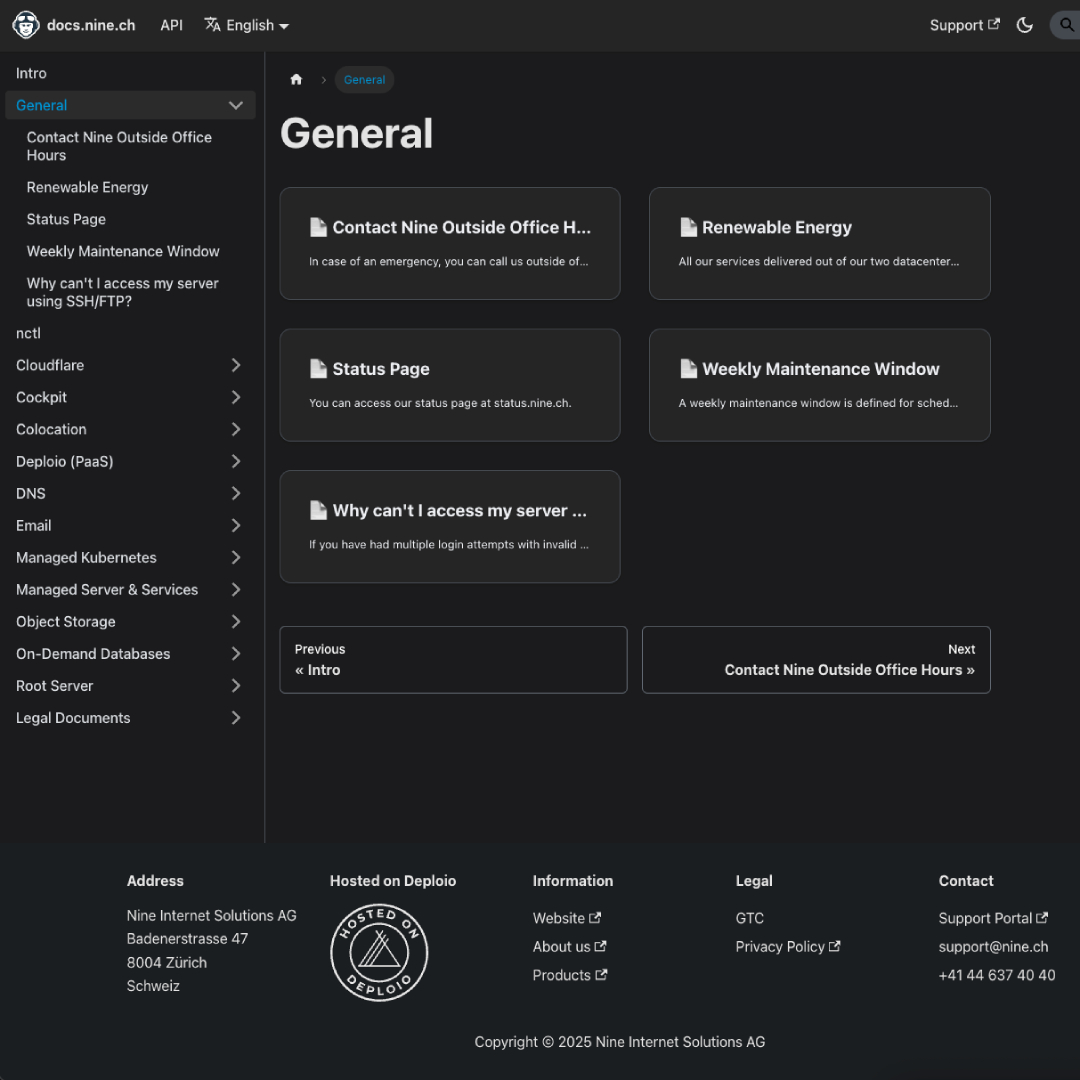
Task: Open docs.nine.ch home title link
Action: (91, 25)
